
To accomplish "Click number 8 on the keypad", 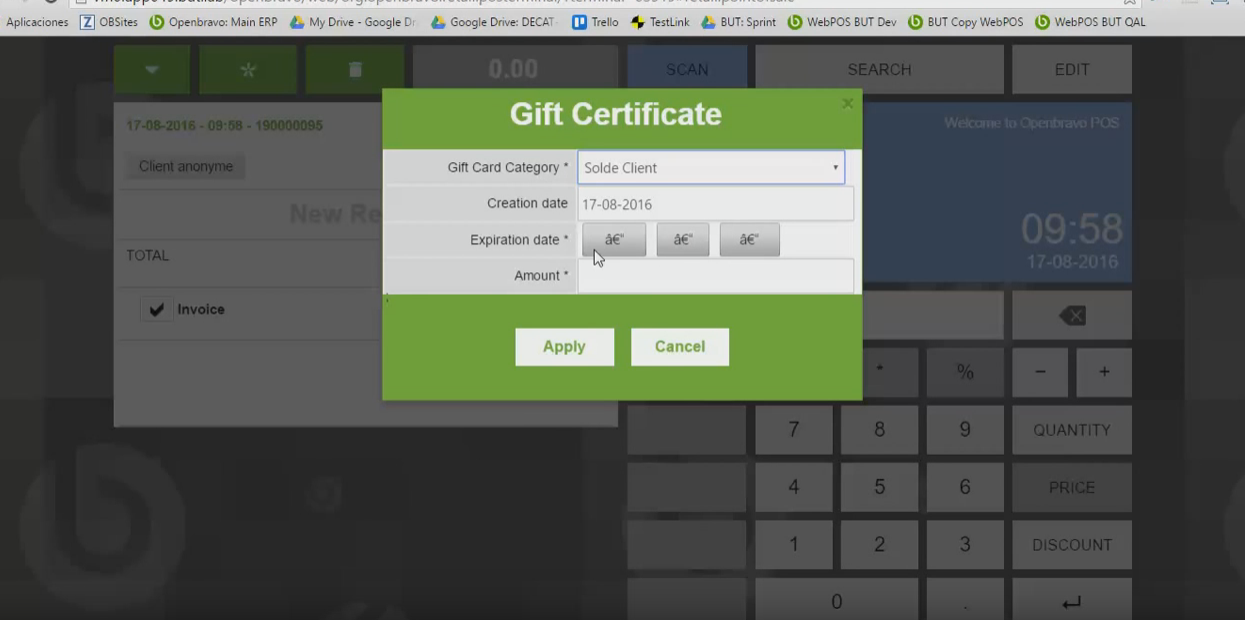I will [880, 430].
